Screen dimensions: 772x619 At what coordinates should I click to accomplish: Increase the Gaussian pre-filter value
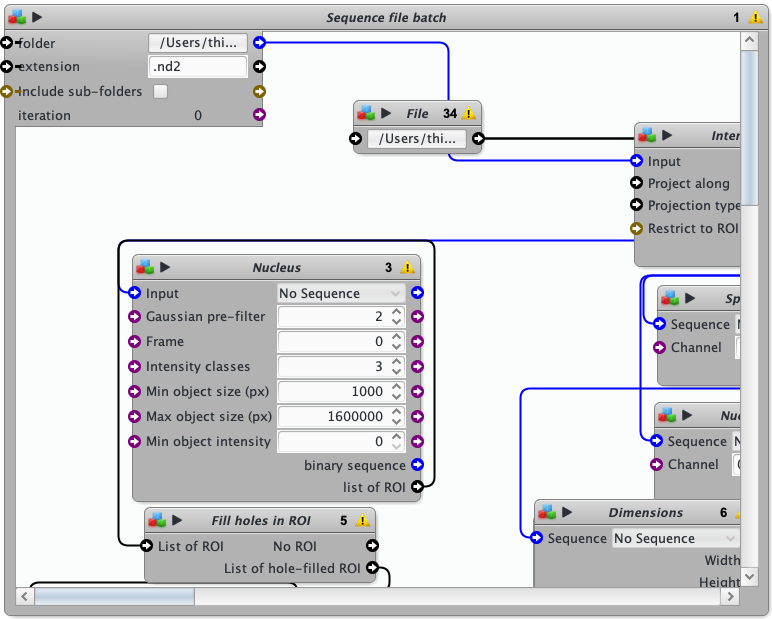(x=397, y=312)
